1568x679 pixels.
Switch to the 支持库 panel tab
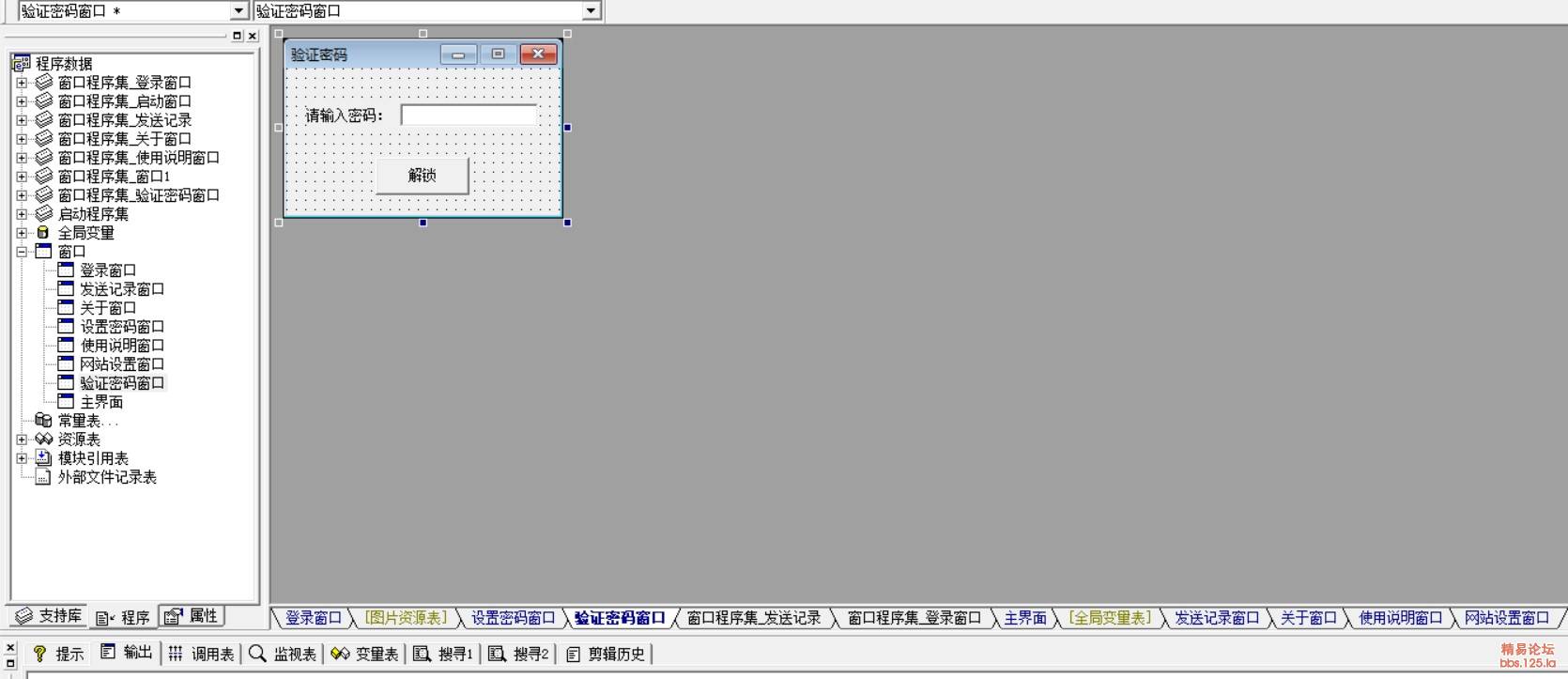pos(49,616)
